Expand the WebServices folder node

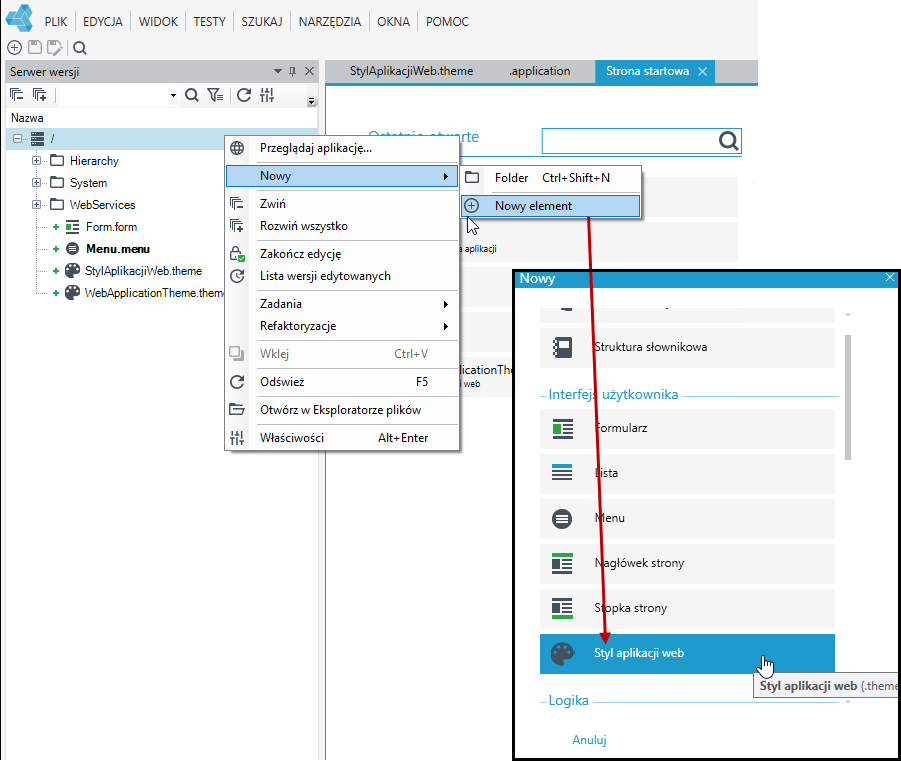(36, 205)
